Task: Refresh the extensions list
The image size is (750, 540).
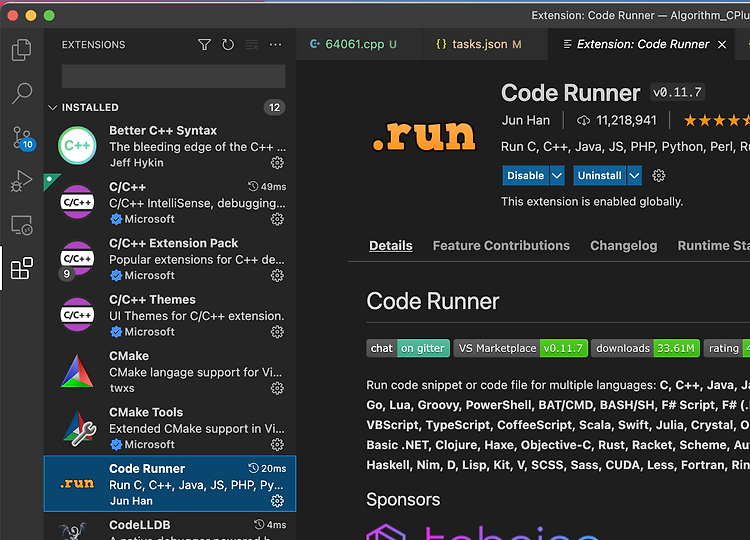Action: pos(228,44)
